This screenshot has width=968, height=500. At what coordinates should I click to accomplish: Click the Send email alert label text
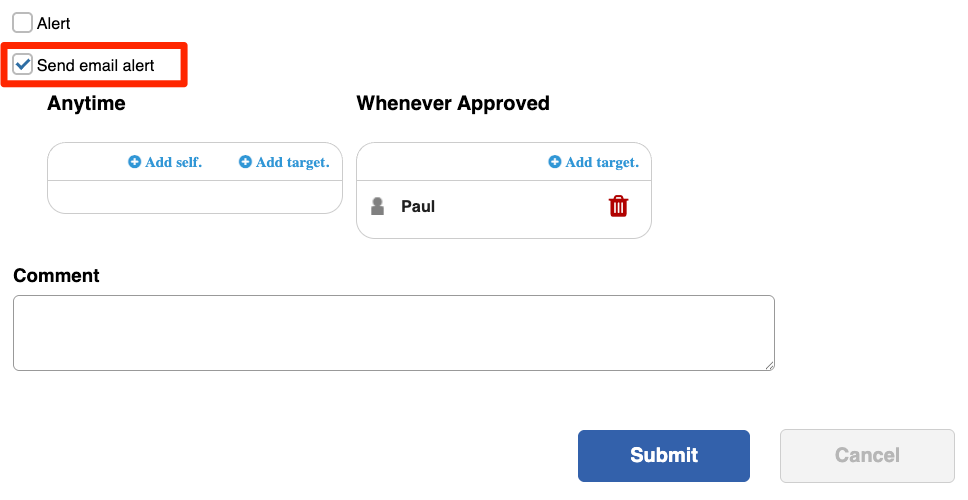(96, 65)
